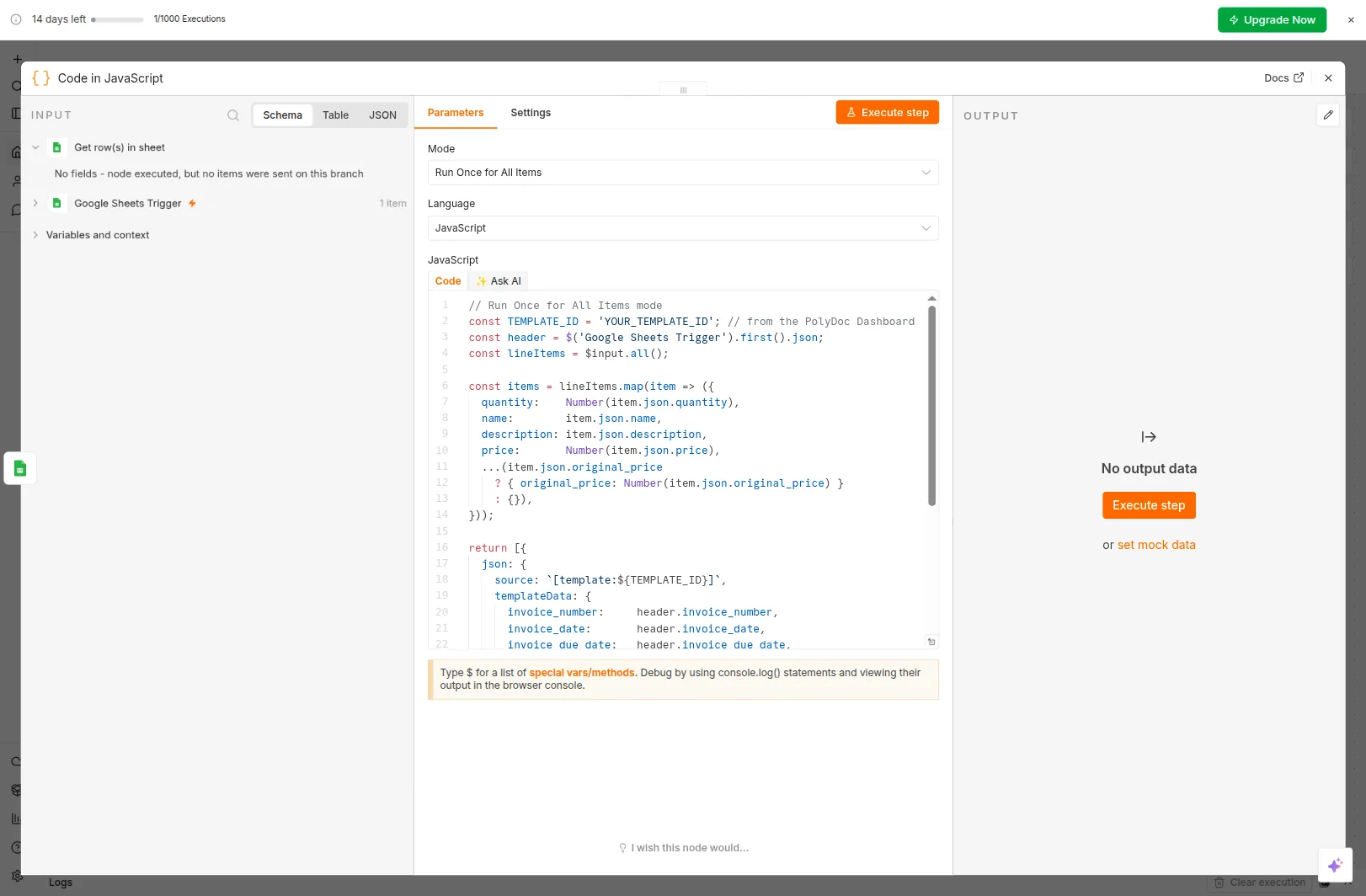The width and height of the screenshot is (1366, 896).
Task: Click the Upgrade Now button
Action: (1272, 19)
